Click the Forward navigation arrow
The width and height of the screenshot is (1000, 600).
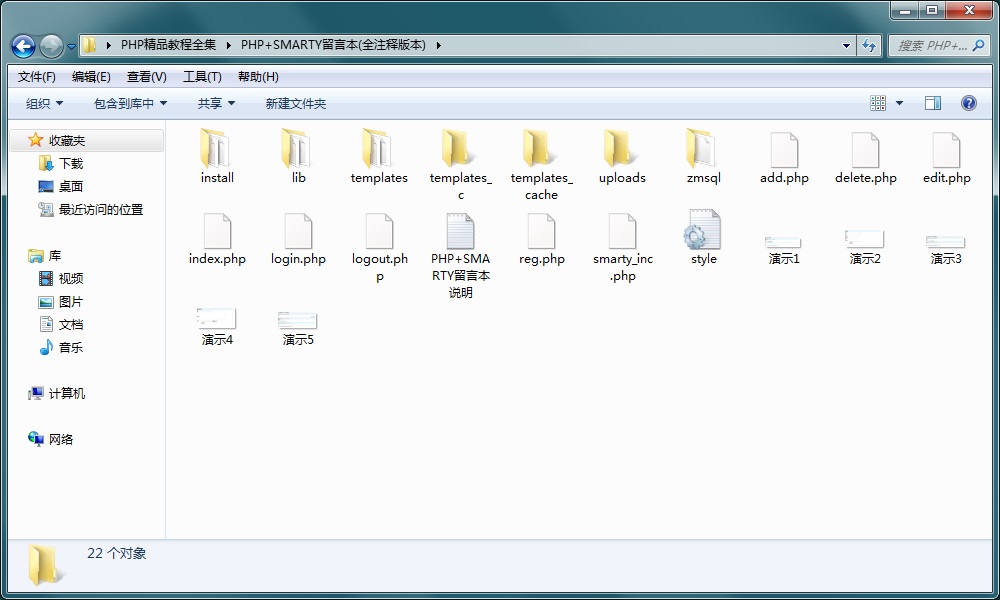pyautogui.click(x=51, y=46)
